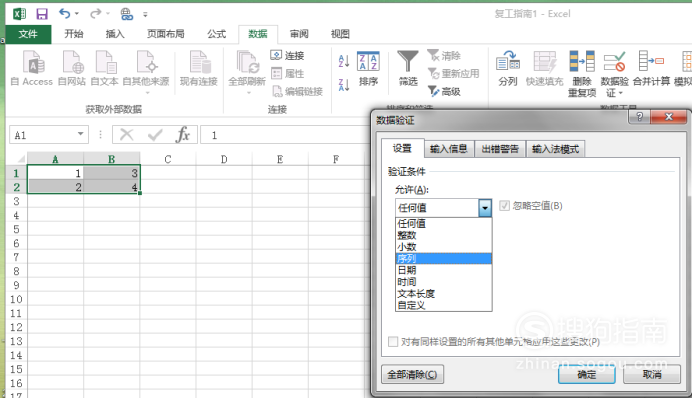Select cell B2 containing 4
Viewport: 692px width, 398px height.
[112, 187]
